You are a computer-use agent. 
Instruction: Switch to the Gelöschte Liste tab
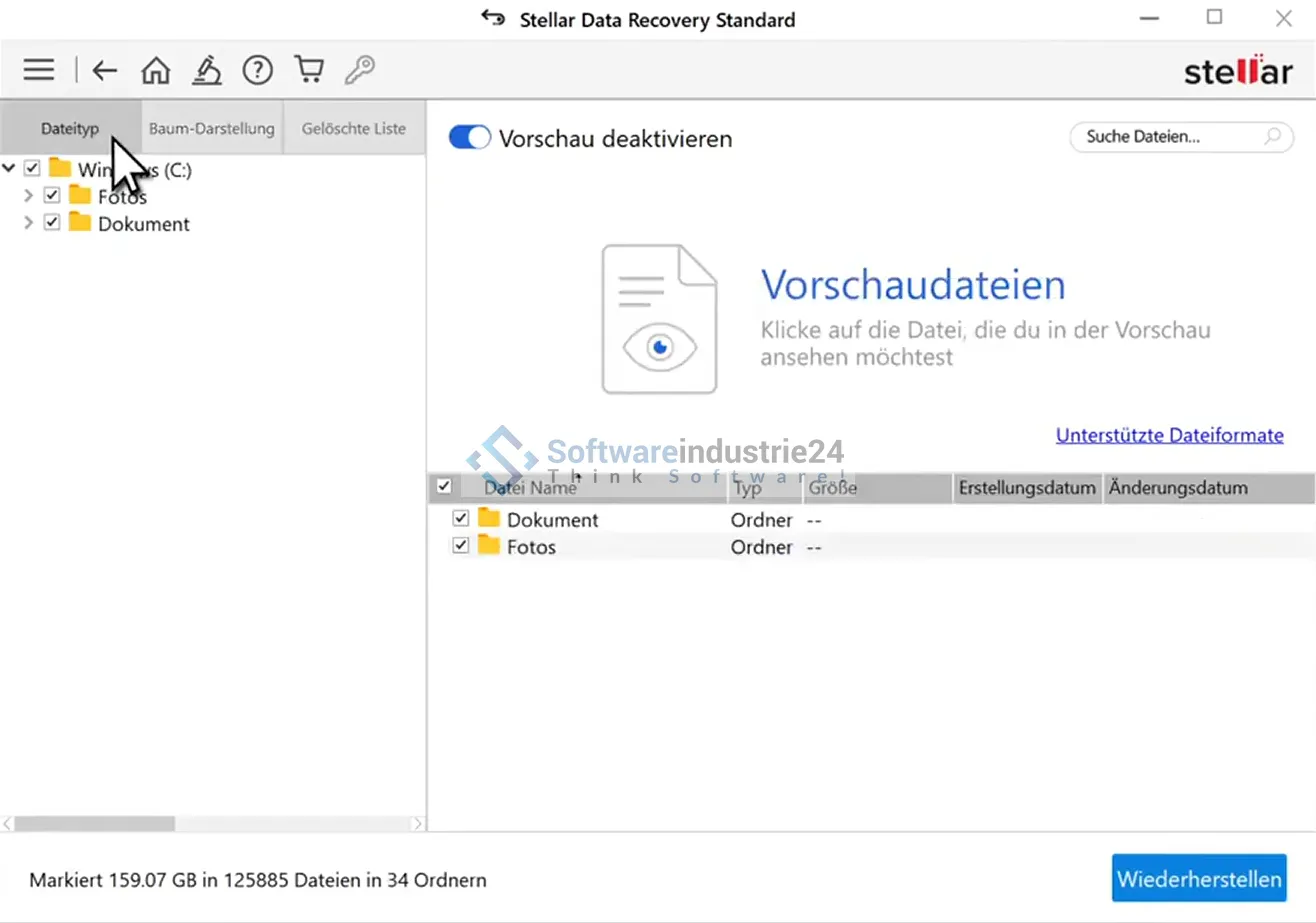[x=354, y=128]
